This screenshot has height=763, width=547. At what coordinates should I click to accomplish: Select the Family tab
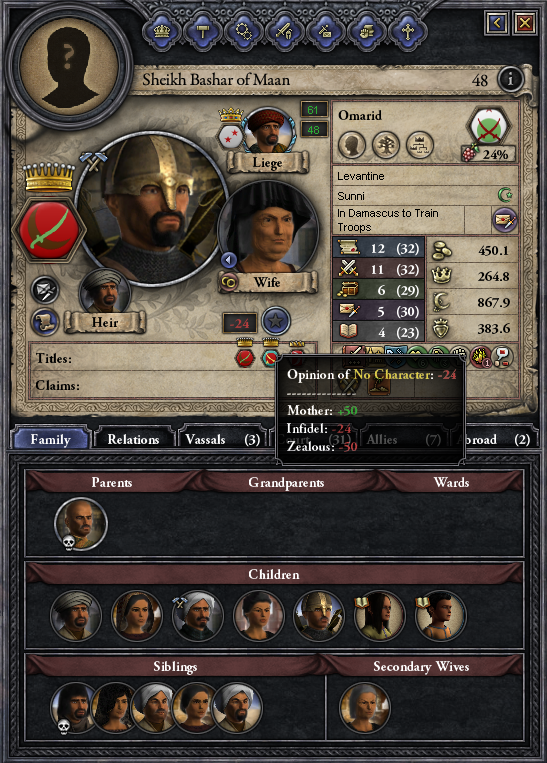(x=50, y=439)
